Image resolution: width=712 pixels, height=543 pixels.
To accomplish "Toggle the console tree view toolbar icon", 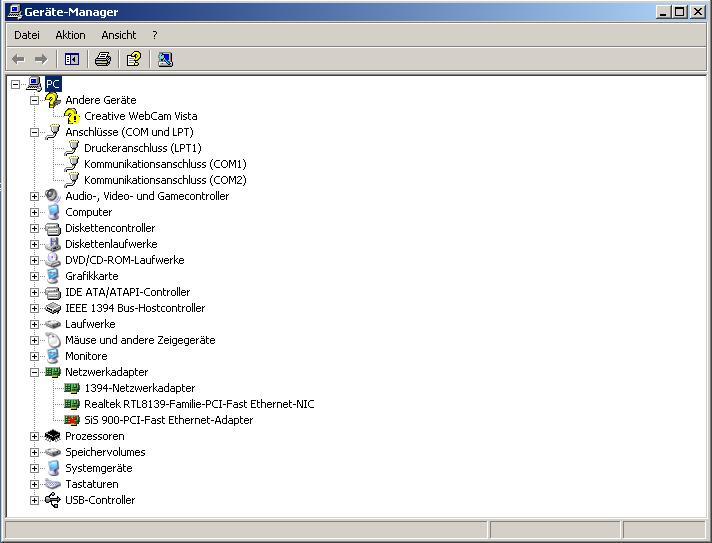I will click(72, 59).
